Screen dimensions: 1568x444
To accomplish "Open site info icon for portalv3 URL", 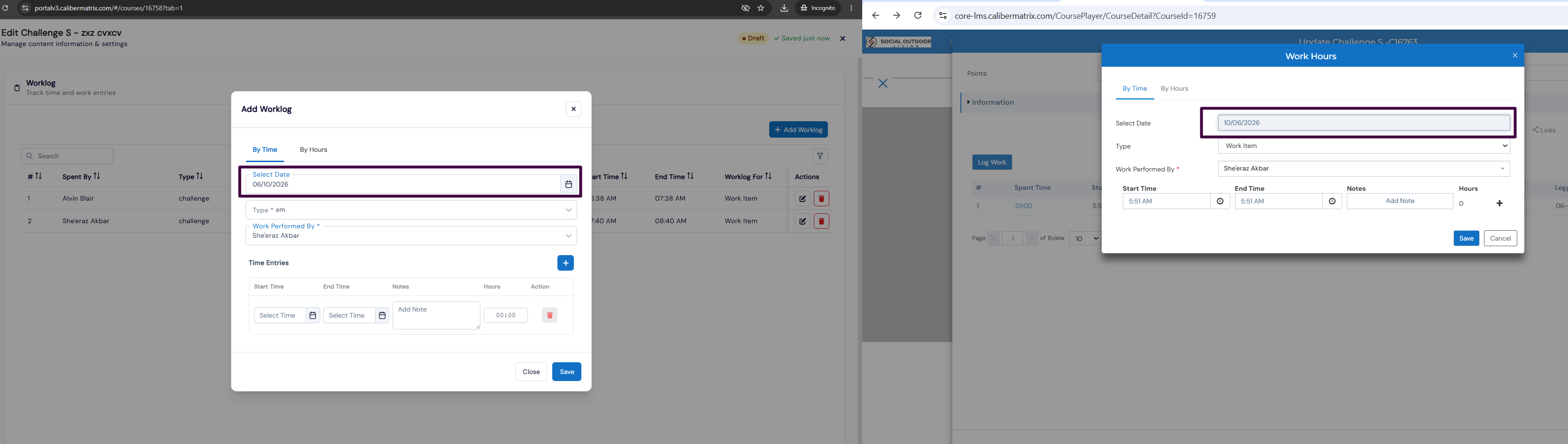I will pyautogui.click(x=25, y=8).
